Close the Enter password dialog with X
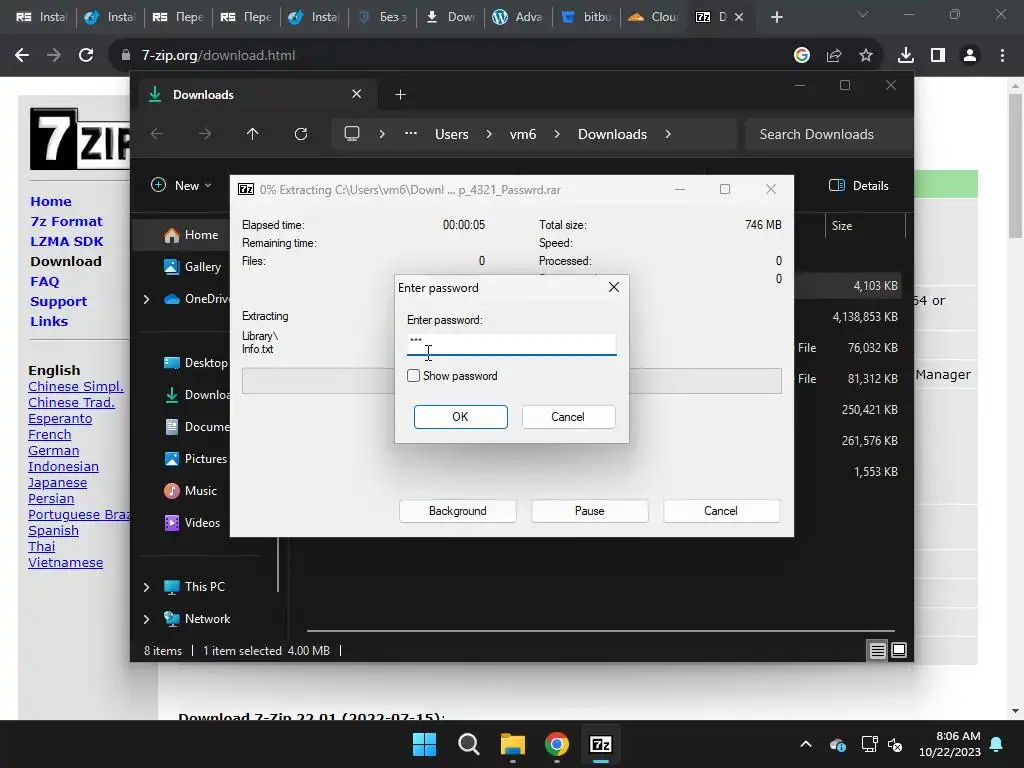The height and width of the screenshot is (768, 1024). (614, 287)
